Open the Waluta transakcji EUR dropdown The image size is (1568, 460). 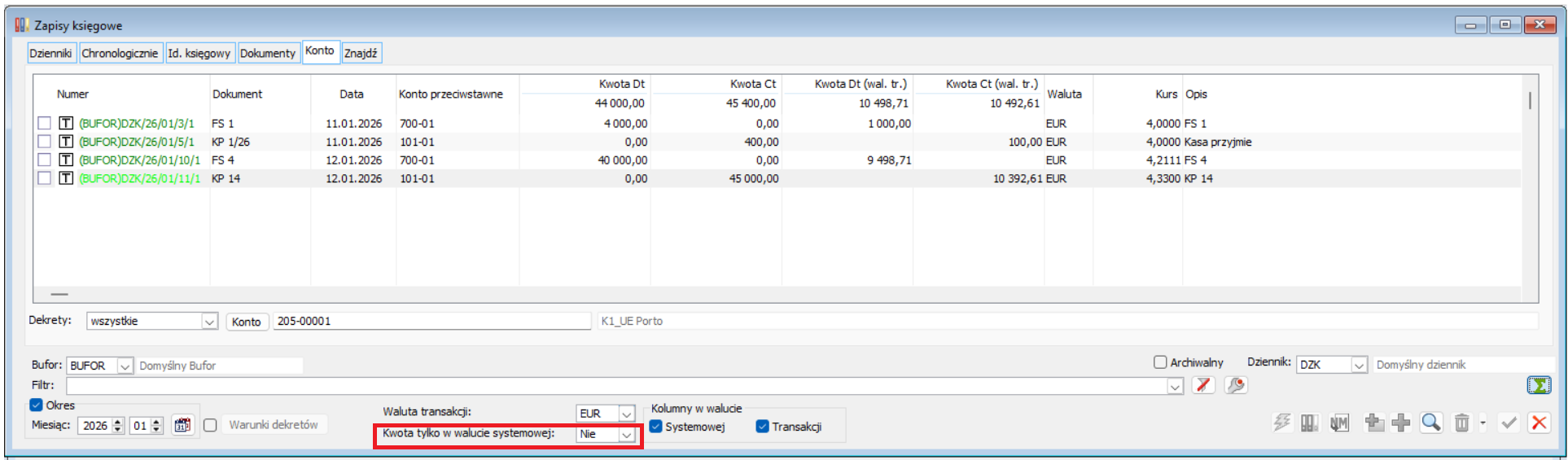pyautogui.click(x=626, y=414)
